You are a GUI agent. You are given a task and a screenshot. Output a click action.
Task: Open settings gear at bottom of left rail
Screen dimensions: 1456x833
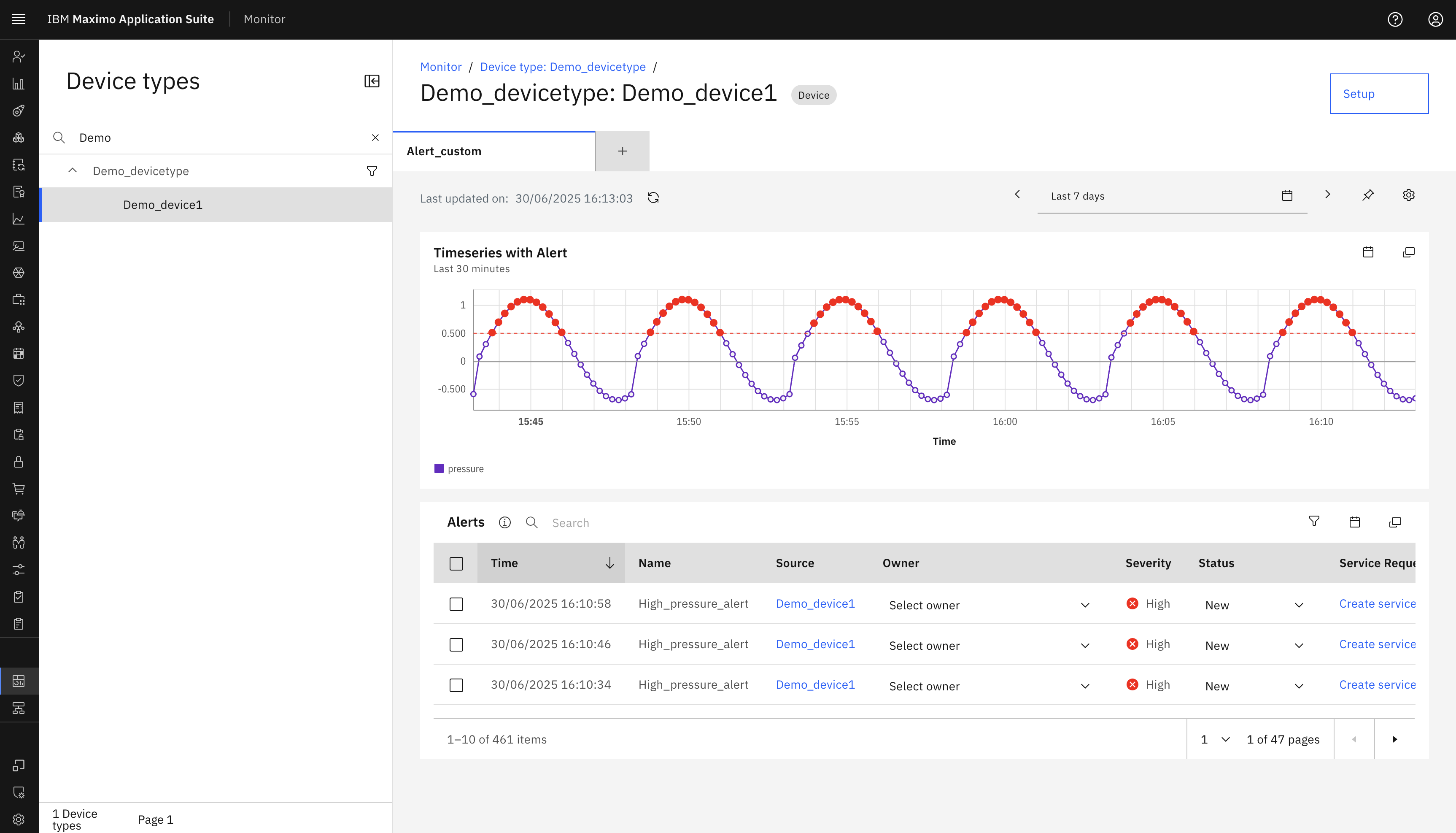[x=19, y=819]
